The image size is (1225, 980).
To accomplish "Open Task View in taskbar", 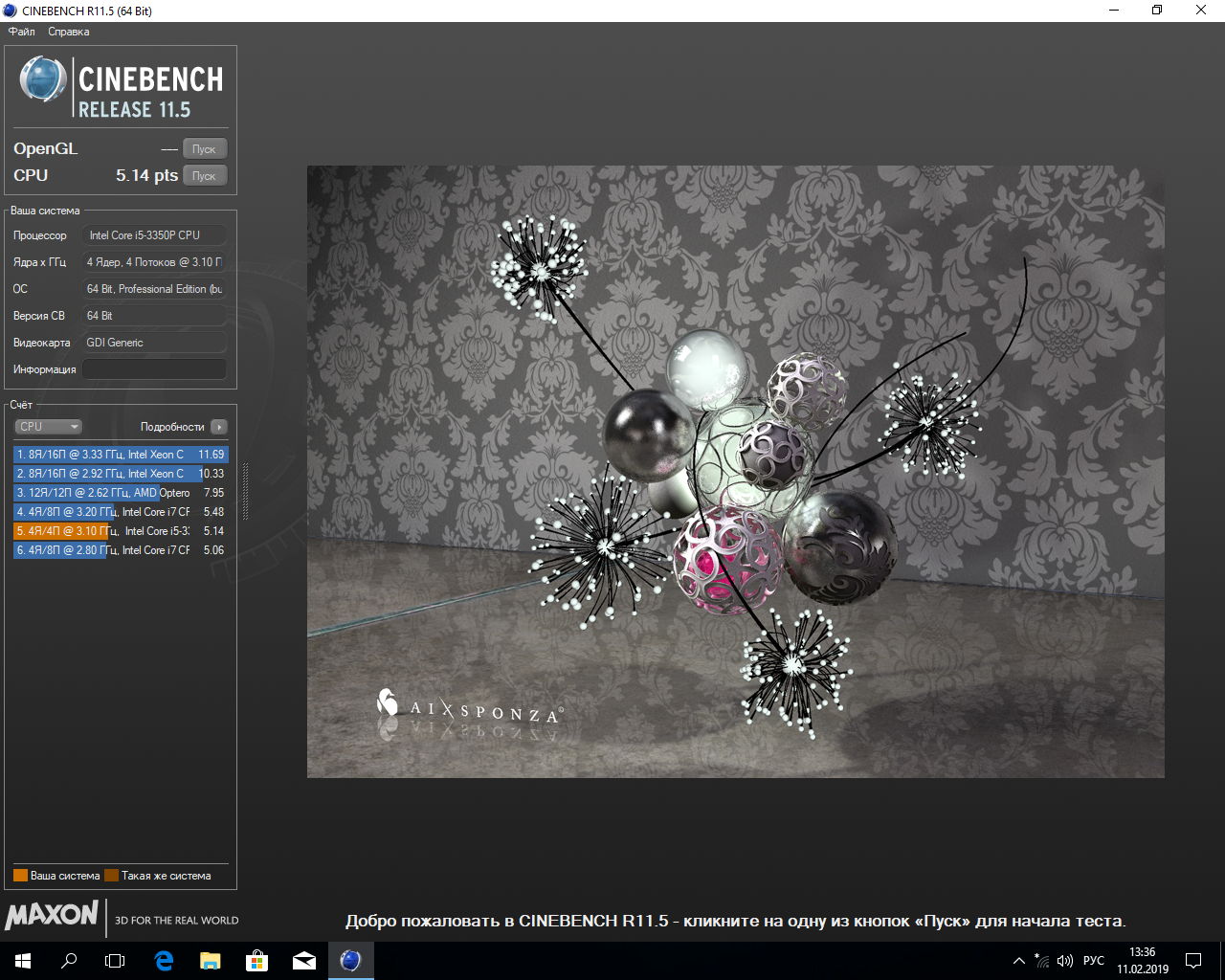I will (x=115, y=961).
